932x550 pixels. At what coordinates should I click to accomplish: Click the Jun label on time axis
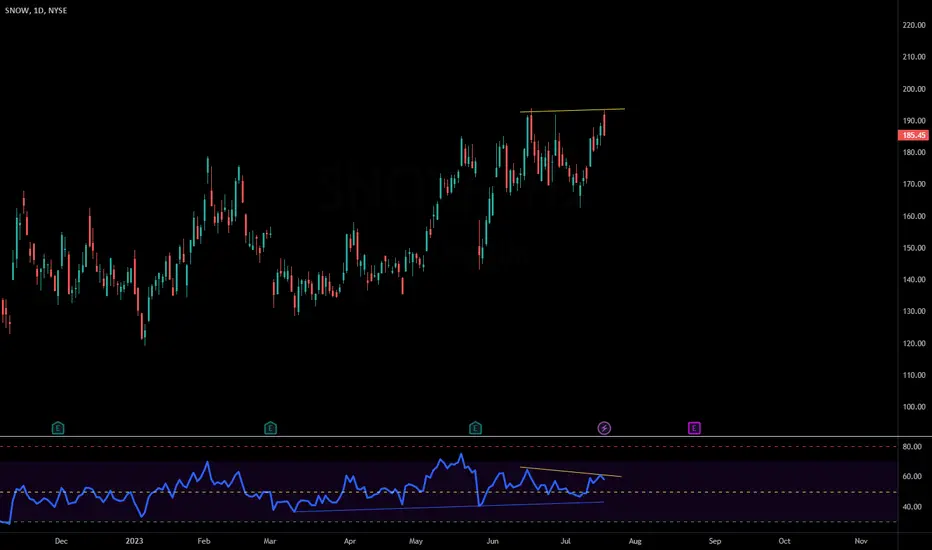(492, 541)
